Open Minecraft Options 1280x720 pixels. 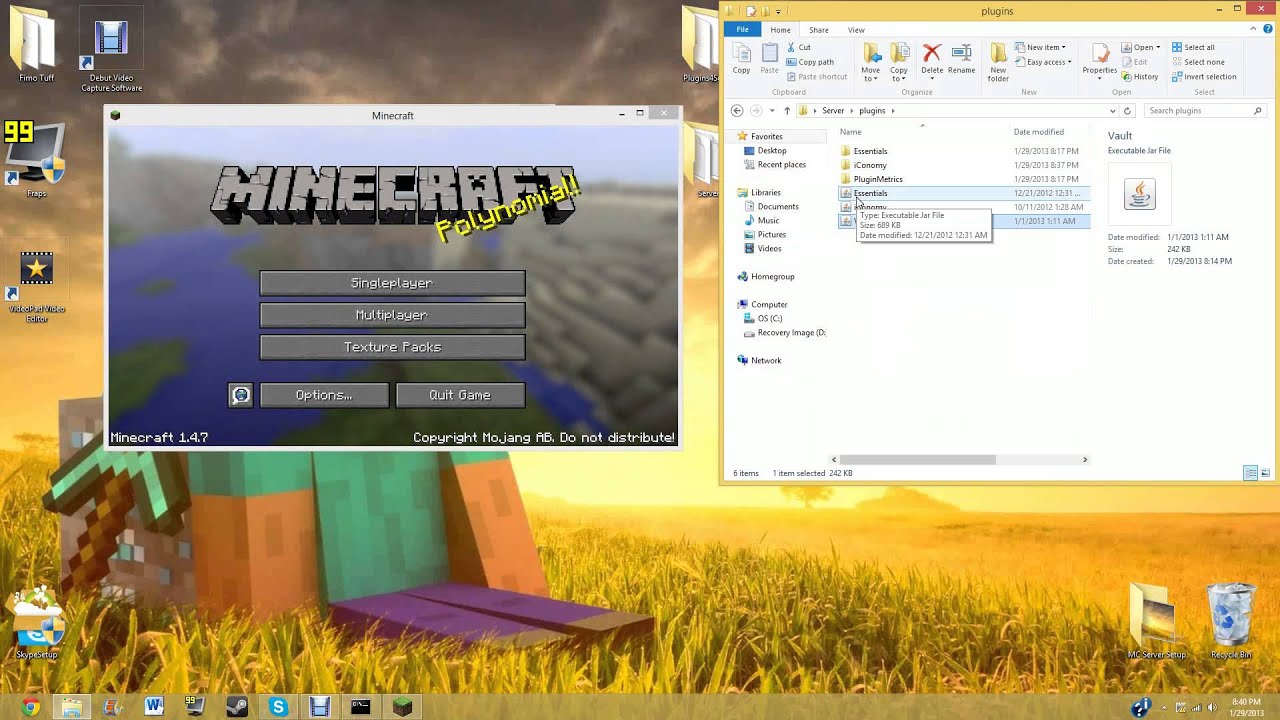coord(324,395)
